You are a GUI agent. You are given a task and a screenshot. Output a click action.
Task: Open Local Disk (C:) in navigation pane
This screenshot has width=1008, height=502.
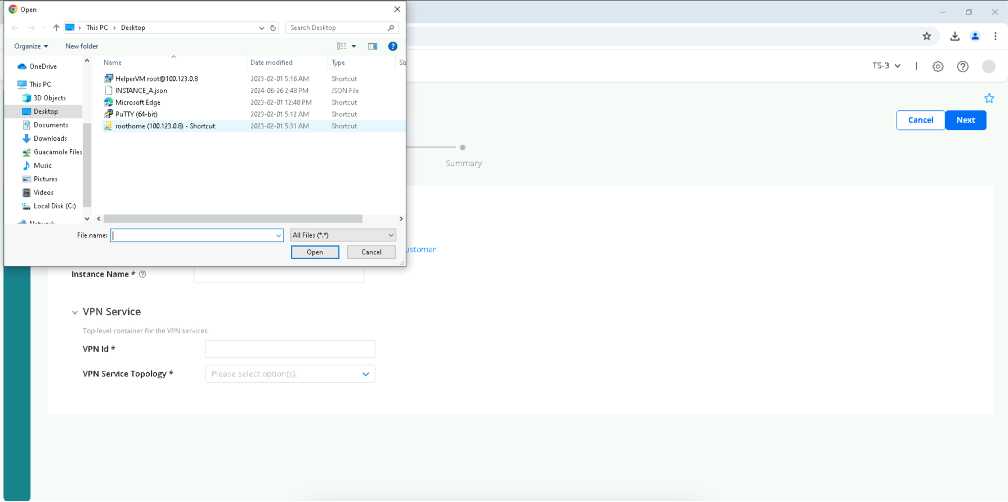(54, 206)
